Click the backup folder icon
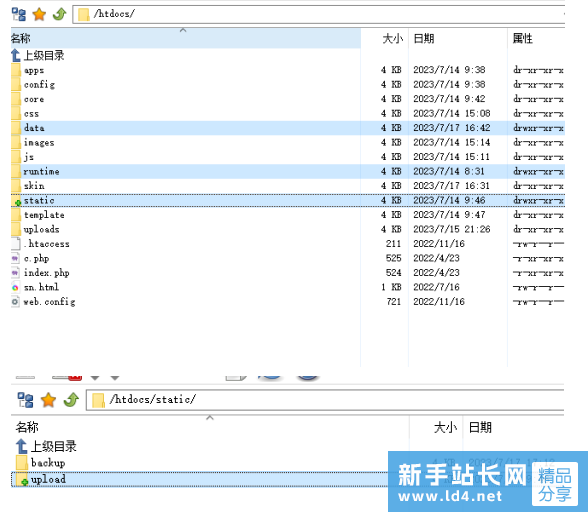588x512 pixels. 22,463
